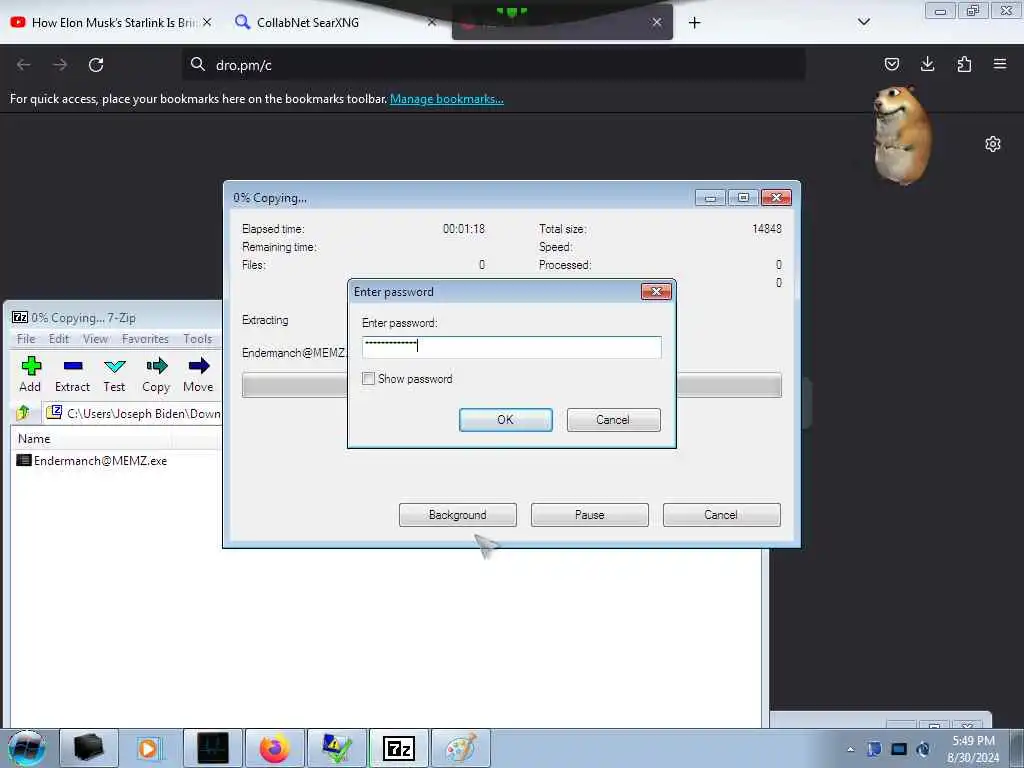Click the volume speaker tray icon
Viewport: 1024px width, 768px height.
pos(923,749)
